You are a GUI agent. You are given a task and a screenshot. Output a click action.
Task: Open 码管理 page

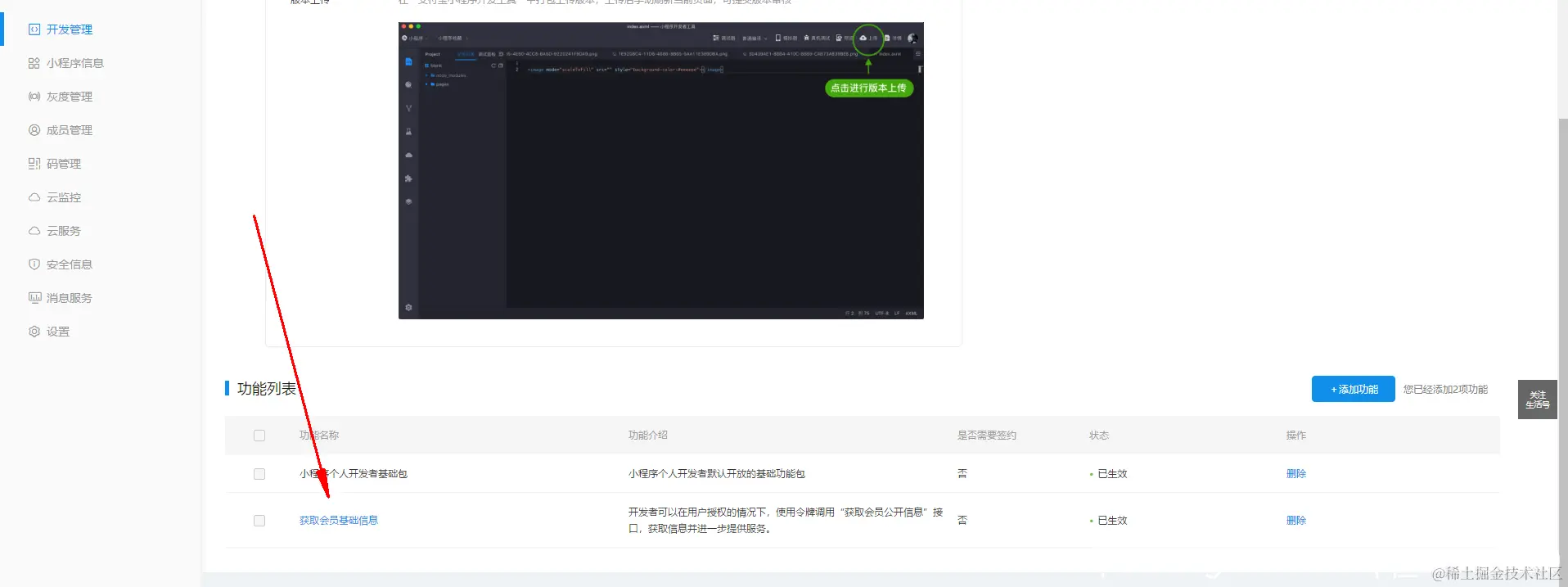click(64, 164)
